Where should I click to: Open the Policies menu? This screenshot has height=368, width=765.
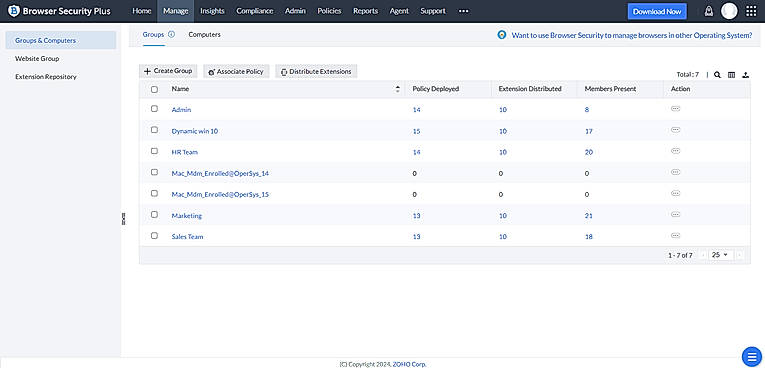pos(329,11)
